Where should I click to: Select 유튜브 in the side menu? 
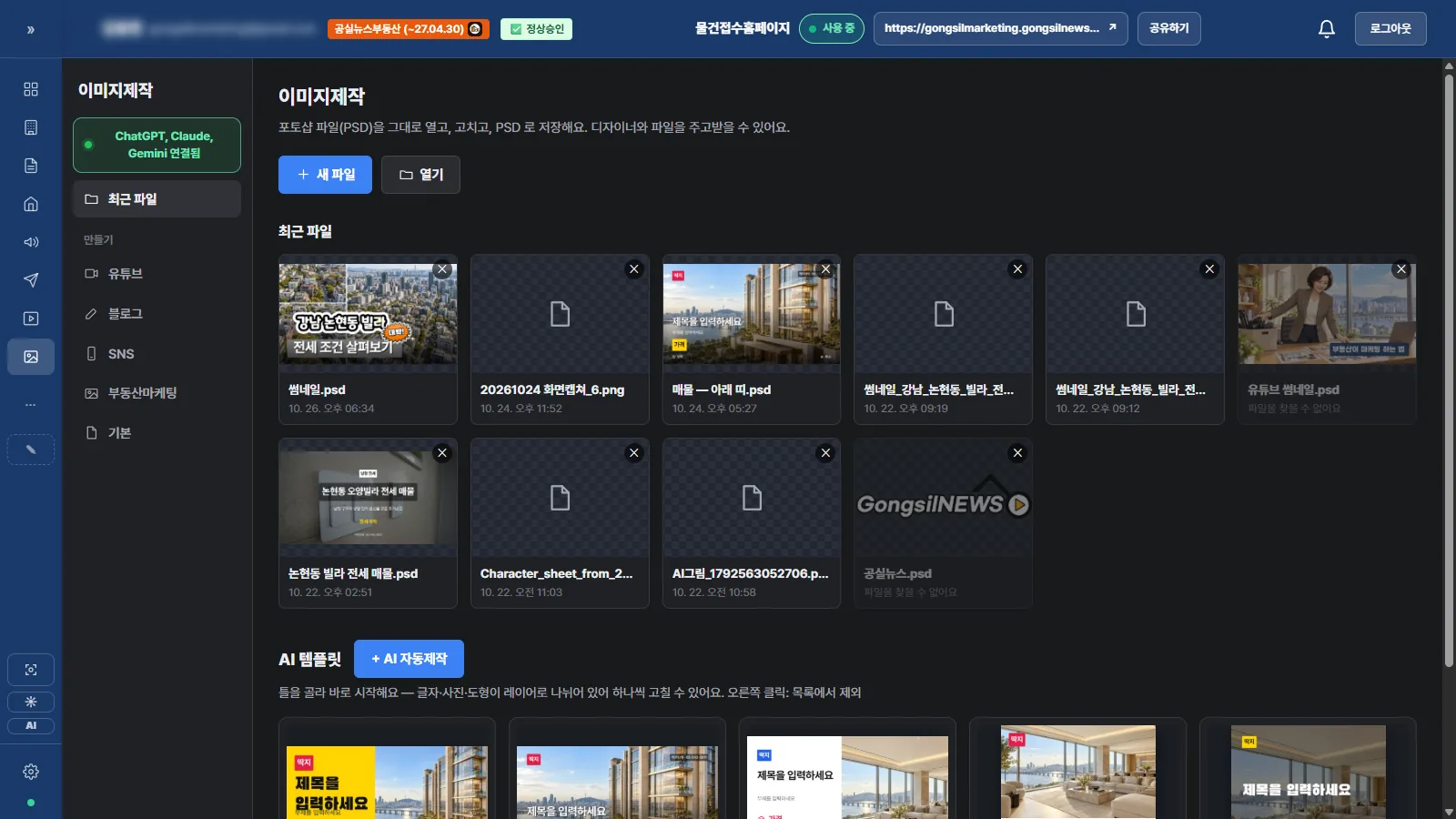click(157, 273)
